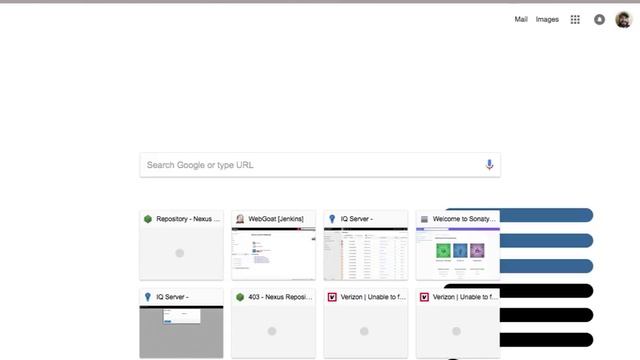This screenshot has height=360, width=640.
Task: Focus the Search Google or type URL box
Action: click(x=320, y=165)
